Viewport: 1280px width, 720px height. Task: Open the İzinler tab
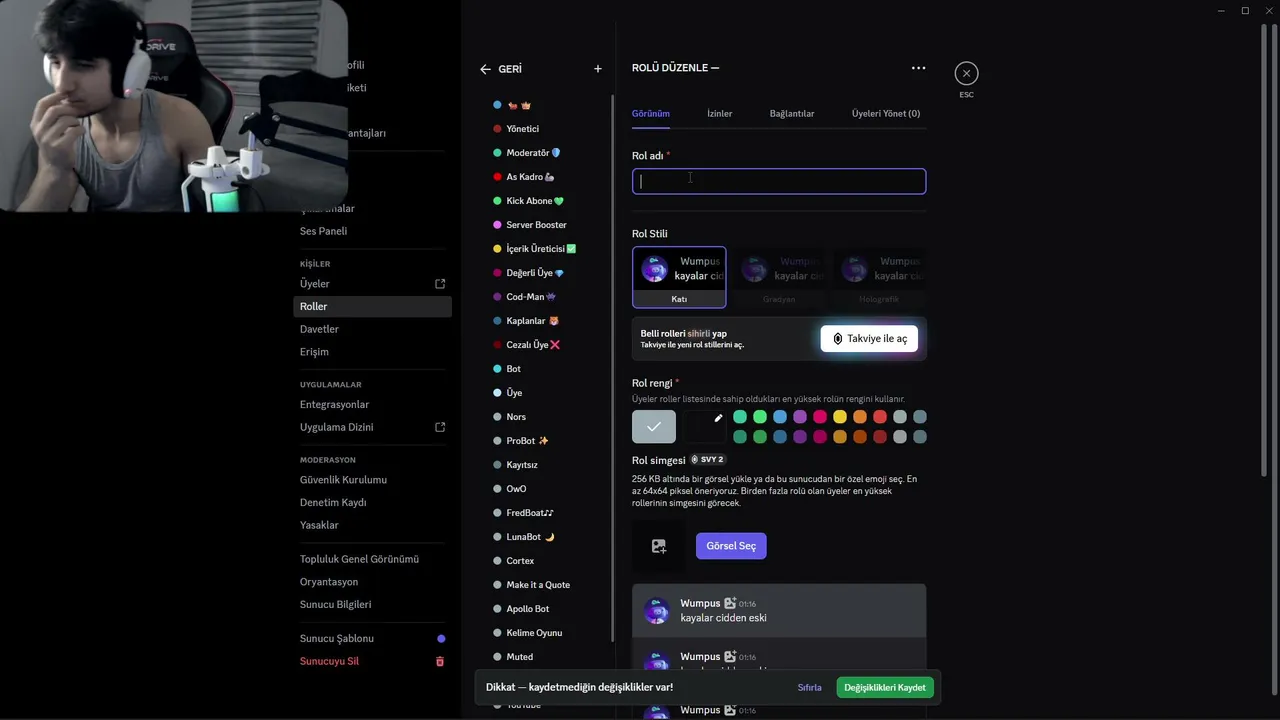point(720,113)
